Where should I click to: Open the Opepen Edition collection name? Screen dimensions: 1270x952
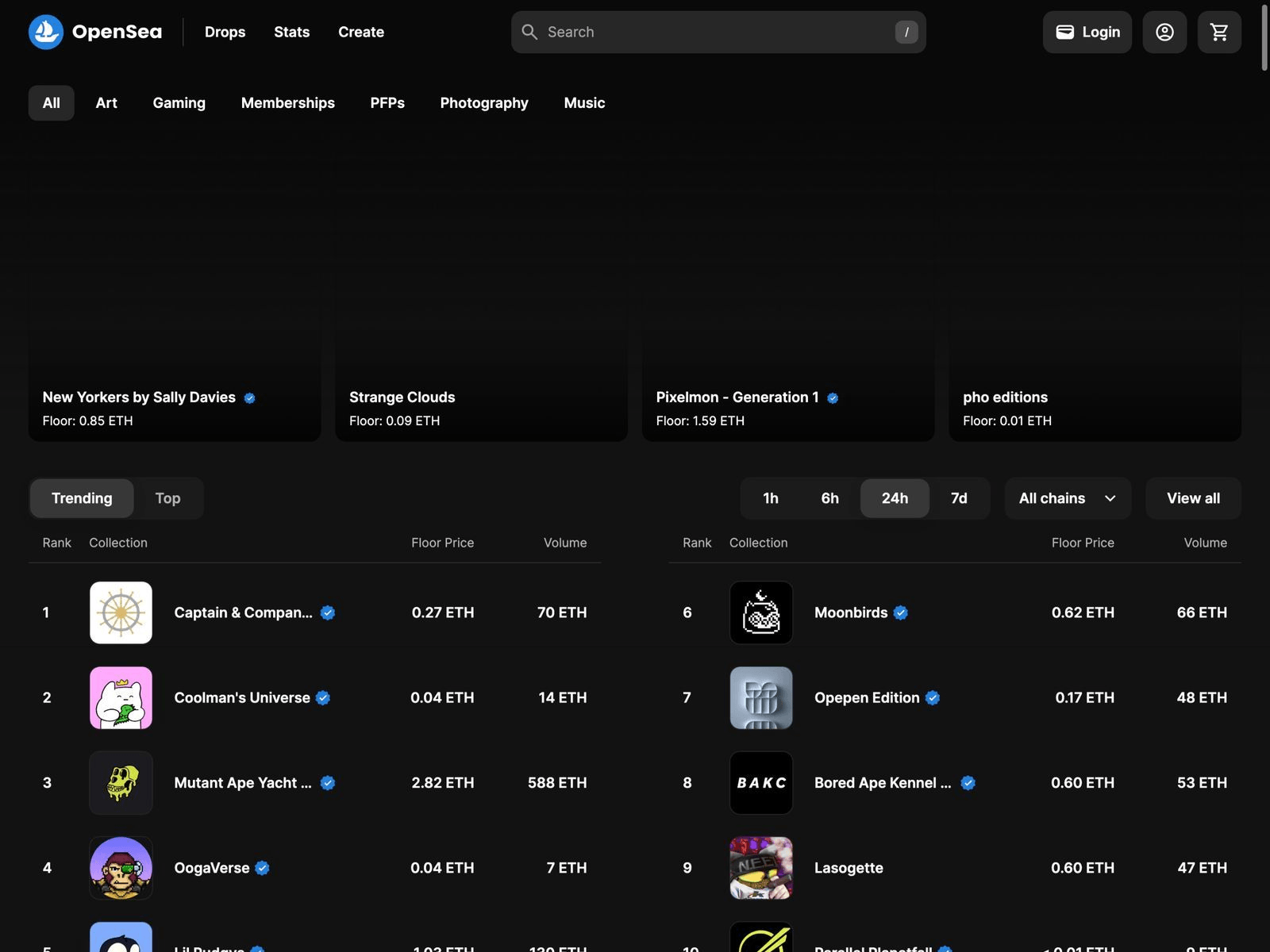(867, 698)
